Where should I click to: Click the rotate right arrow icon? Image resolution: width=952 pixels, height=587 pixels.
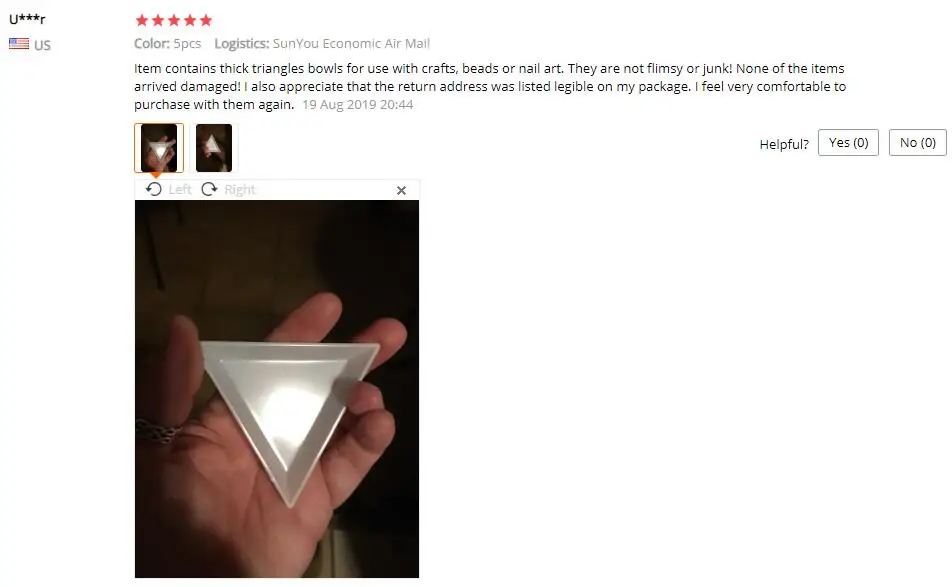[209, 189]
